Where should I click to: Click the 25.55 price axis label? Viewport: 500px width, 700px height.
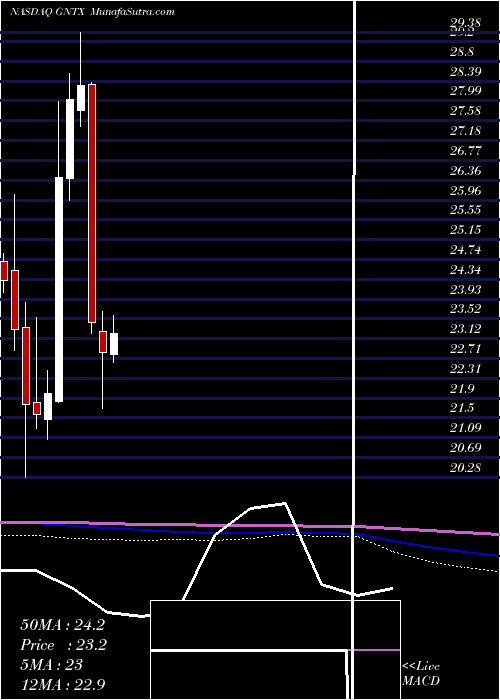coord(466,210)
